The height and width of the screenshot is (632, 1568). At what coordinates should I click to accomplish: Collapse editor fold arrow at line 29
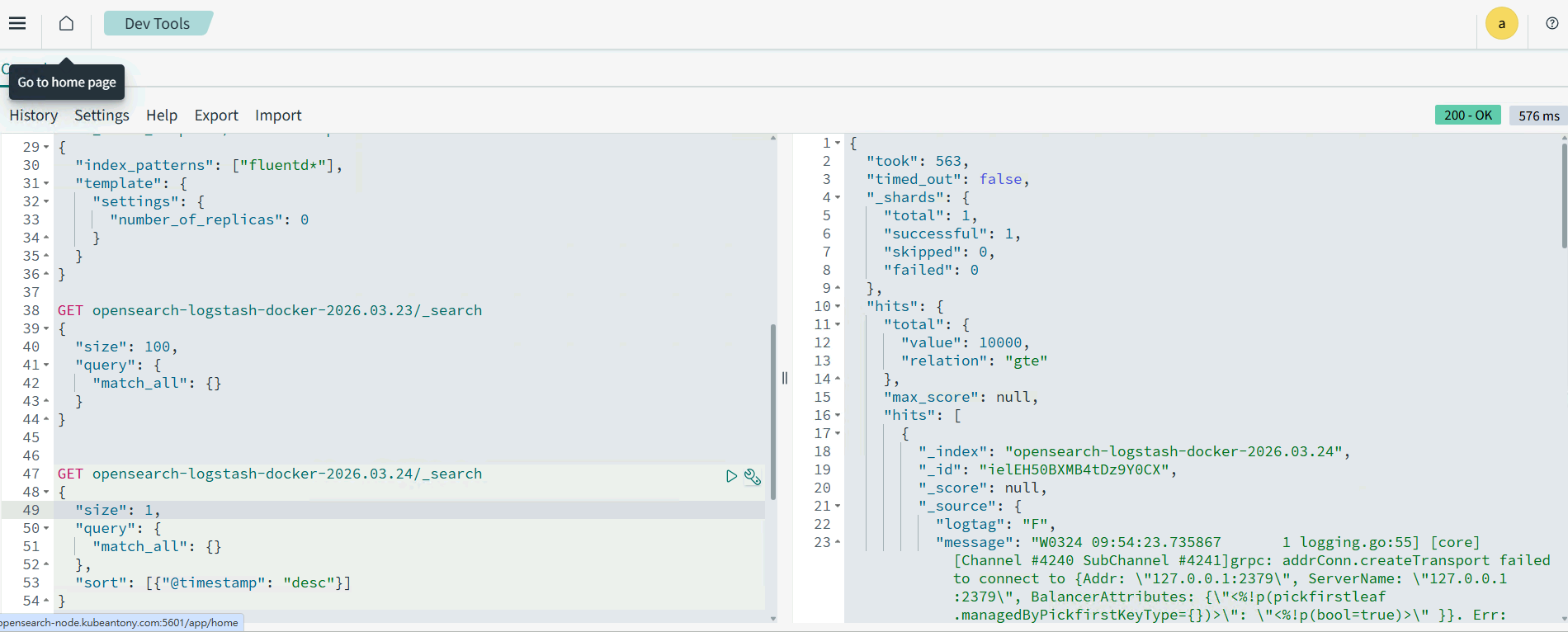coord(46,147)
